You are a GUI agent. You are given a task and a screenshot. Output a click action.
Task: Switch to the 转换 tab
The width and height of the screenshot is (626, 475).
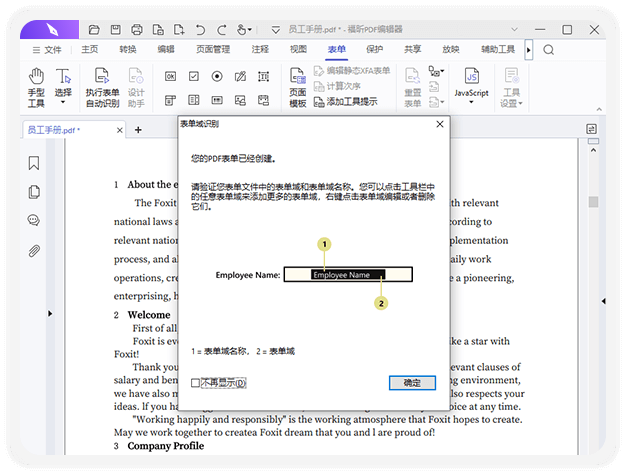click(128, 49)
